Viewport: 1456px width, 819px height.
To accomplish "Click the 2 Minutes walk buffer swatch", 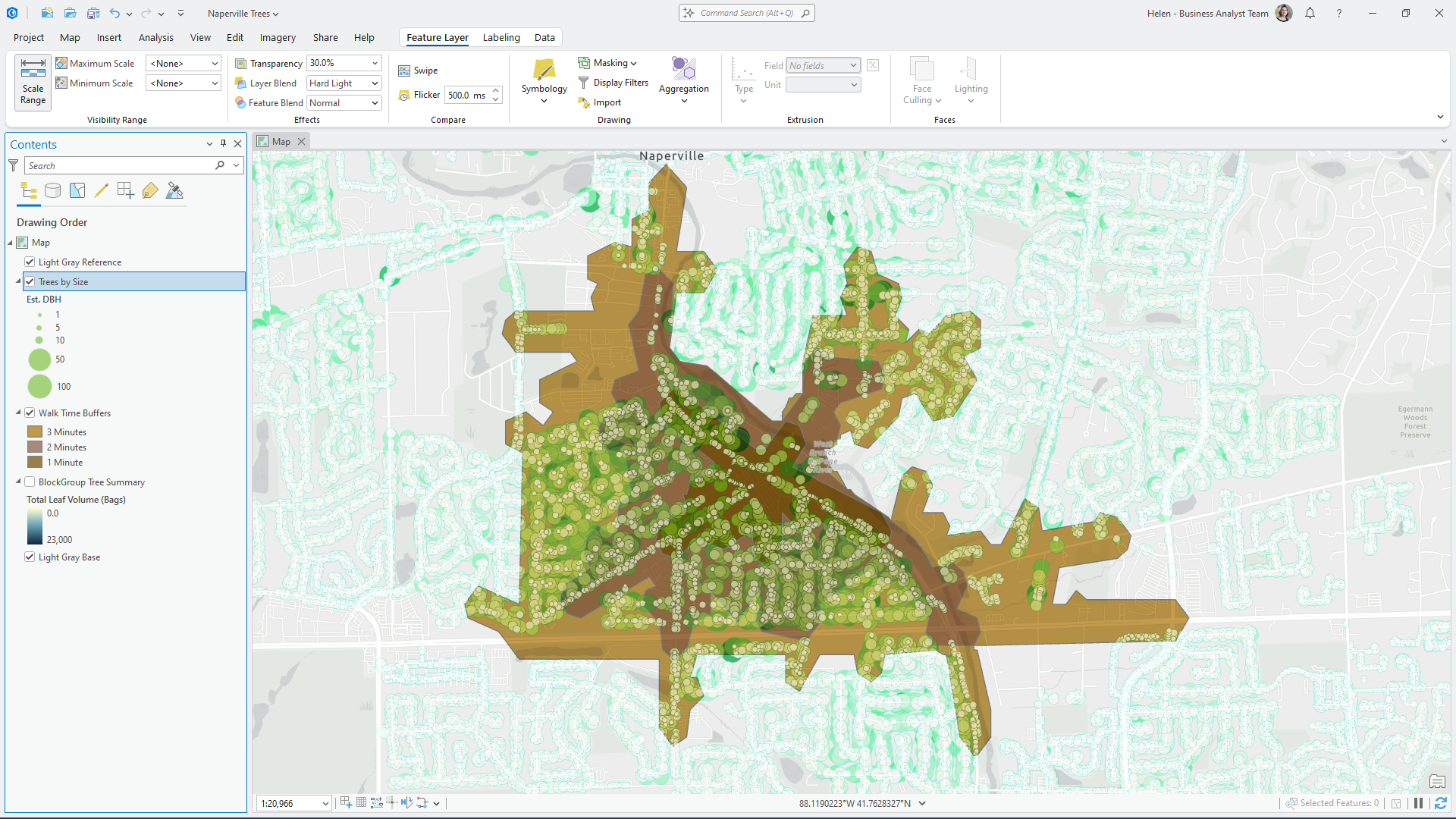I will pos(34,447).
